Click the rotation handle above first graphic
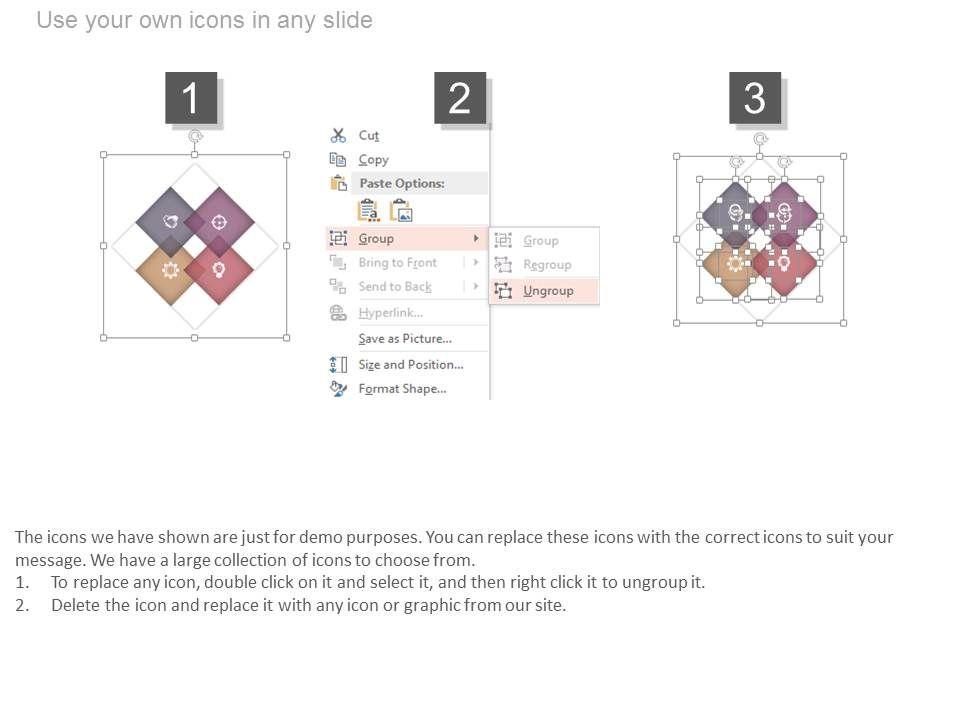Viewport: 960px width, 720px height. 195,136
